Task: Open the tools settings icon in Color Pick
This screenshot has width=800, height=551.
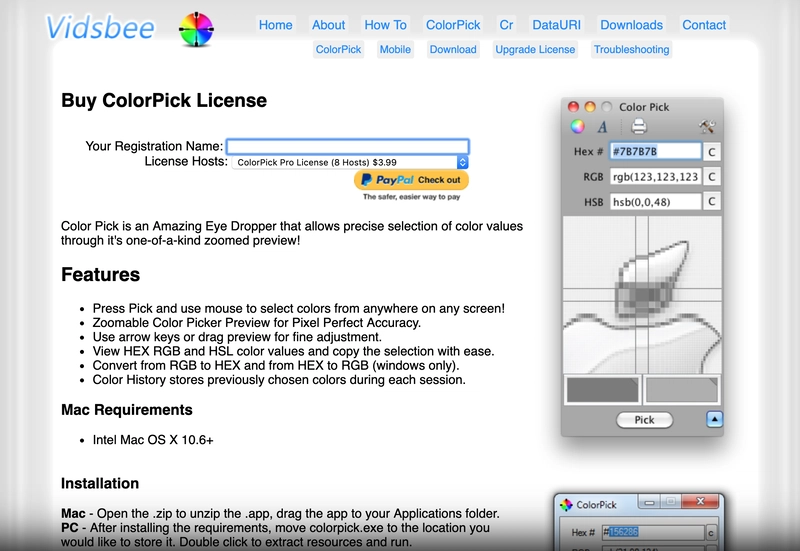Action: coord(707,126)
